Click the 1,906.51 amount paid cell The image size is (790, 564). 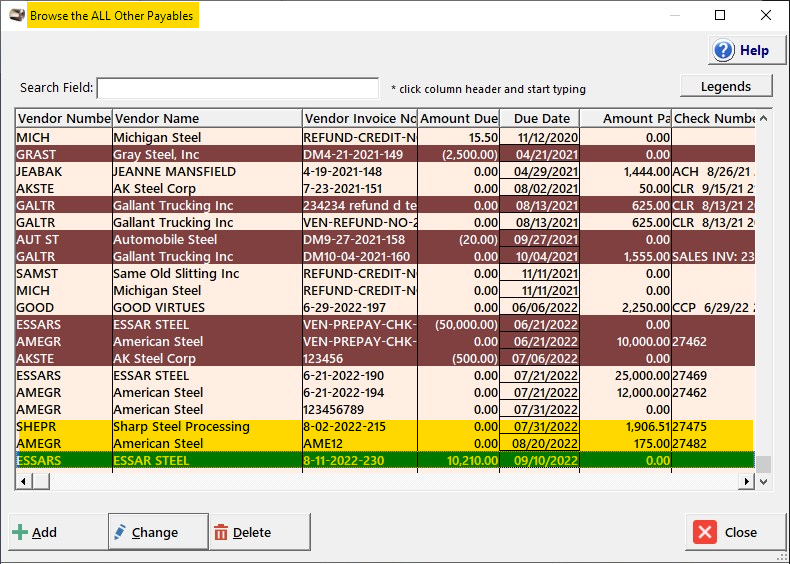coord(625,426)
